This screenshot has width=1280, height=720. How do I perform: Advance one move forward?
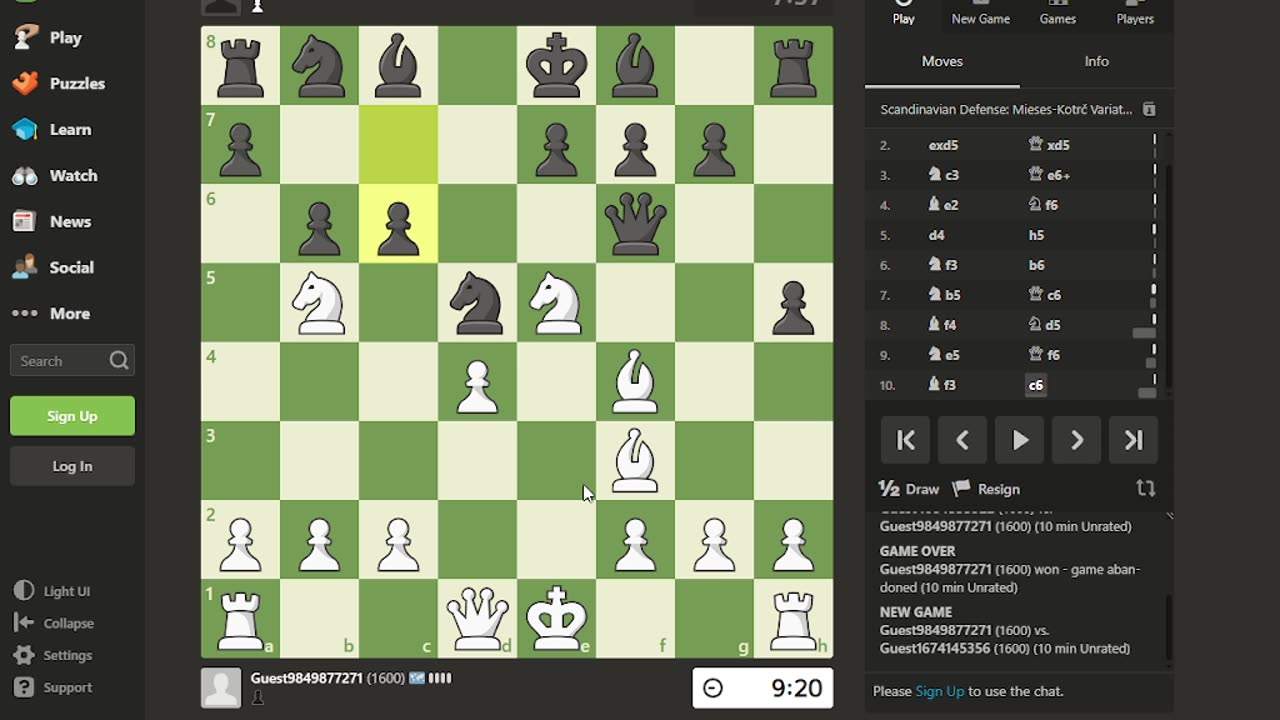[x=1077, y=440]
